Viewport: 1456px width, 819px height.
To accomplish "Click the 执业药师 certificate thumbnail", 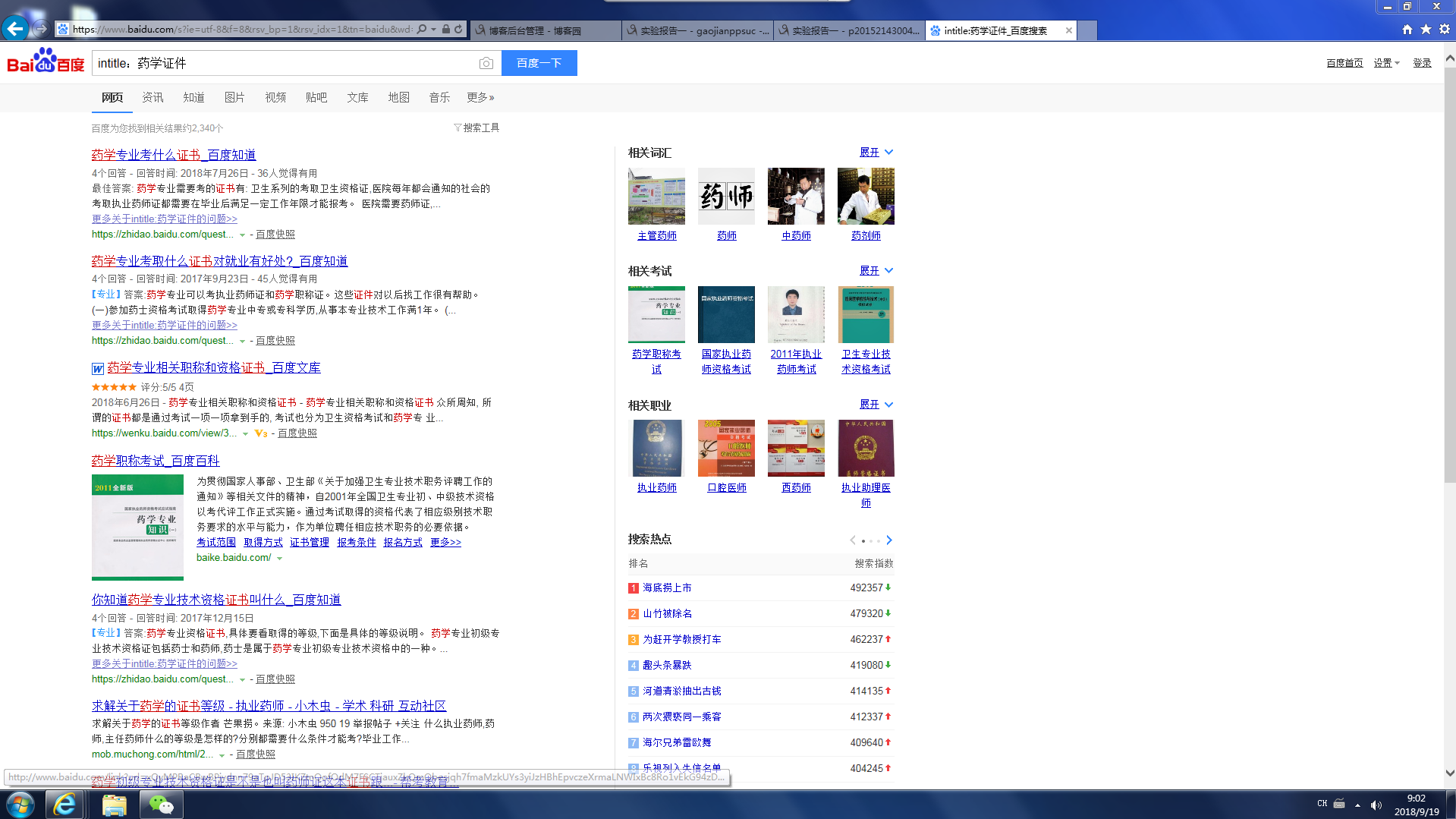I will 656,448.
